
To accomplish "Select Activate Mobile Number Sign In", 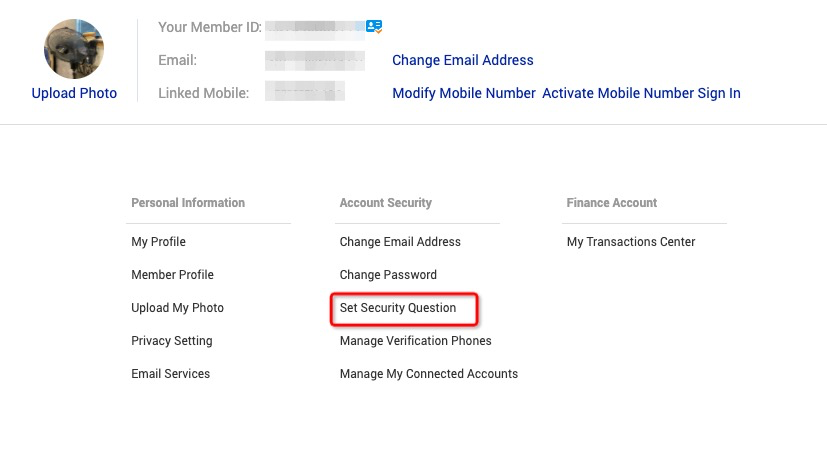I will point(641,93).
